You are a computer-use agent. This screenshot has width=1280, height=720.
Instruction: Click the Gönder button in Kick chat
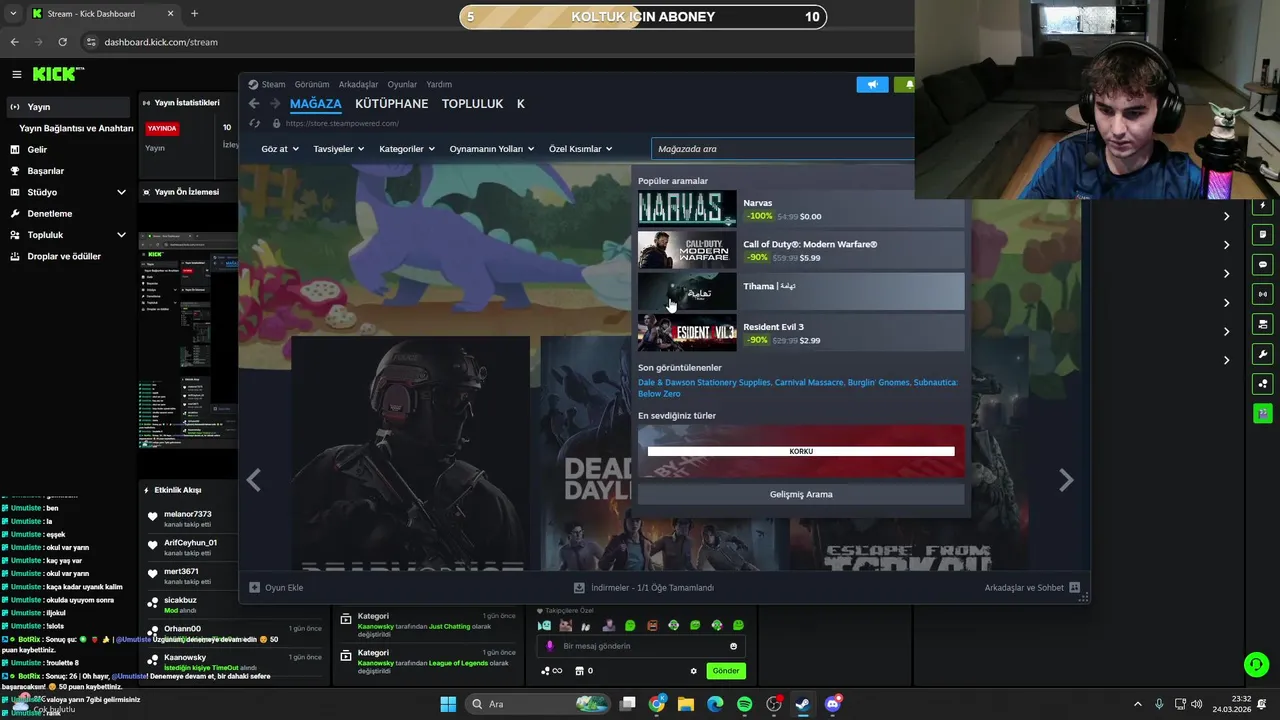(x=726, y=671)
